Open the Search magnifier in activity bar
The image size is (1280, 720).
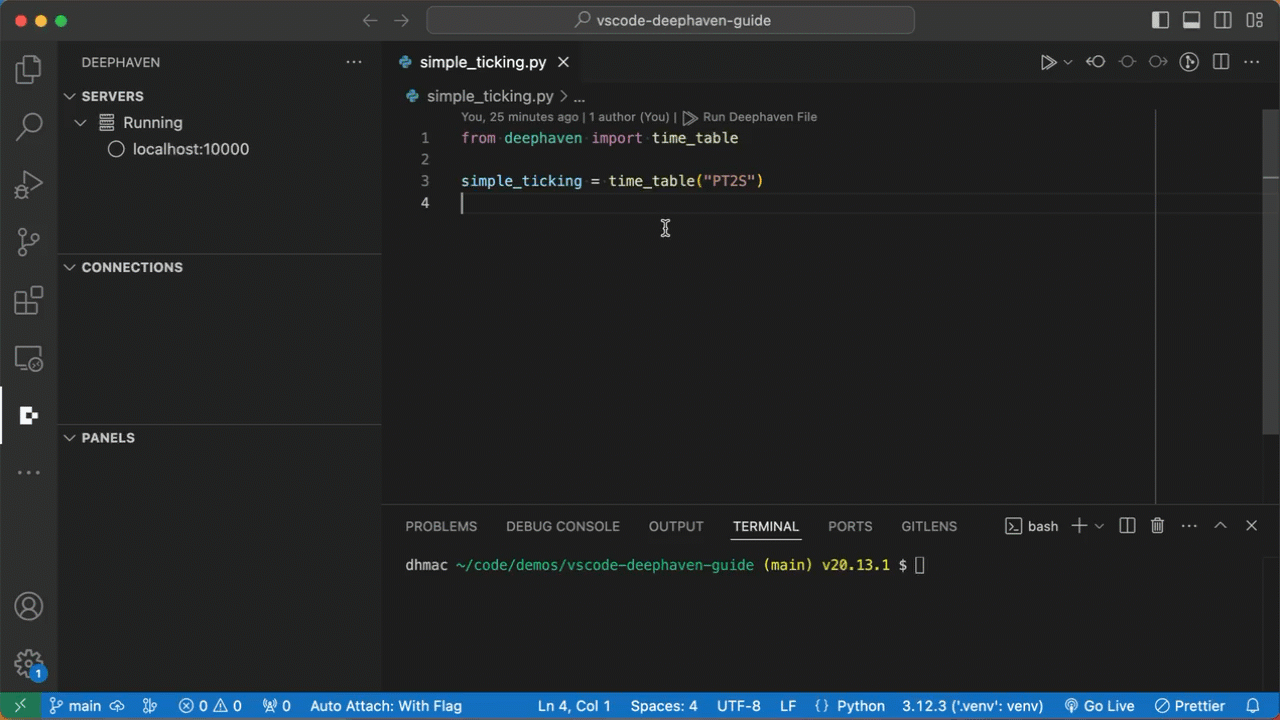(28, 127)
